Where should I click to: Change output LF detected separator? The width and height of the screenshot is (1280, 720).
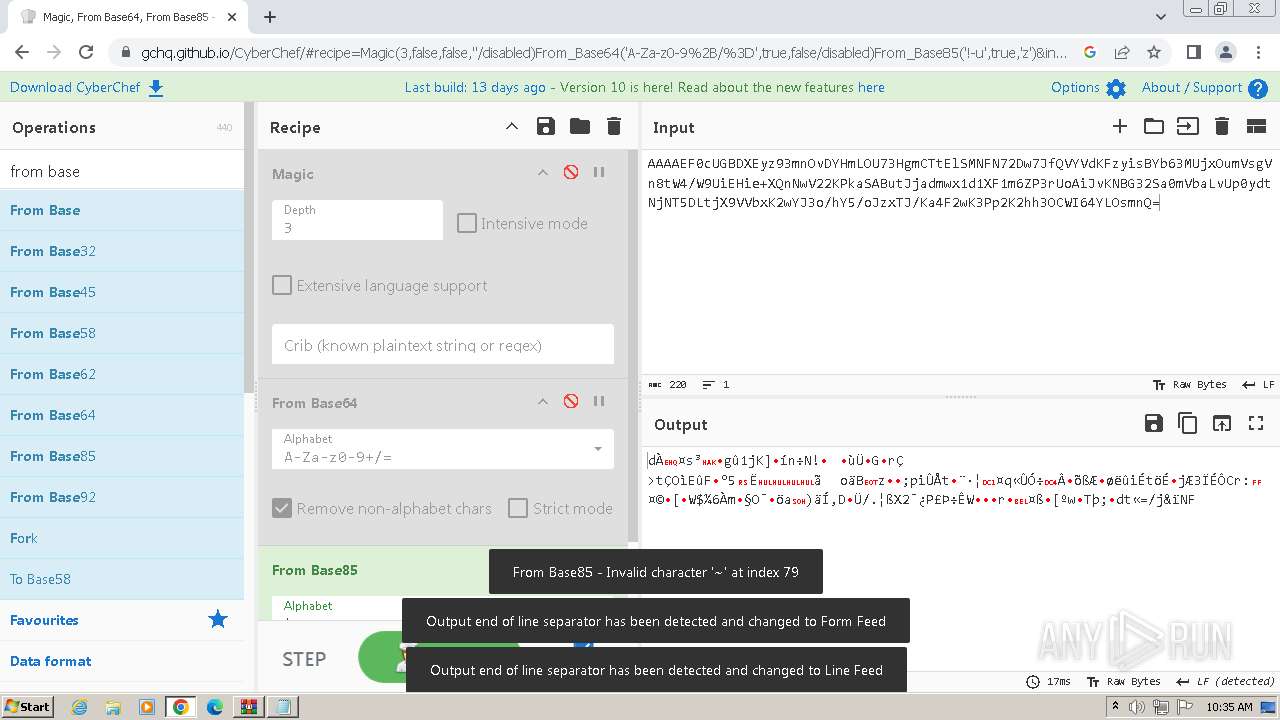[x=1225, y=681]
